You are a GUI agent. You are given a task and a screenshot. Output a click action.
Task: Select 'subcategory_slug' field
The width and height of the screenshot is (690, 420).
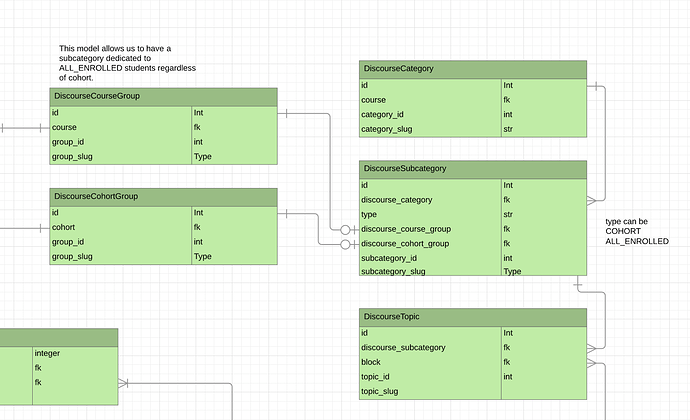(393, 271)
